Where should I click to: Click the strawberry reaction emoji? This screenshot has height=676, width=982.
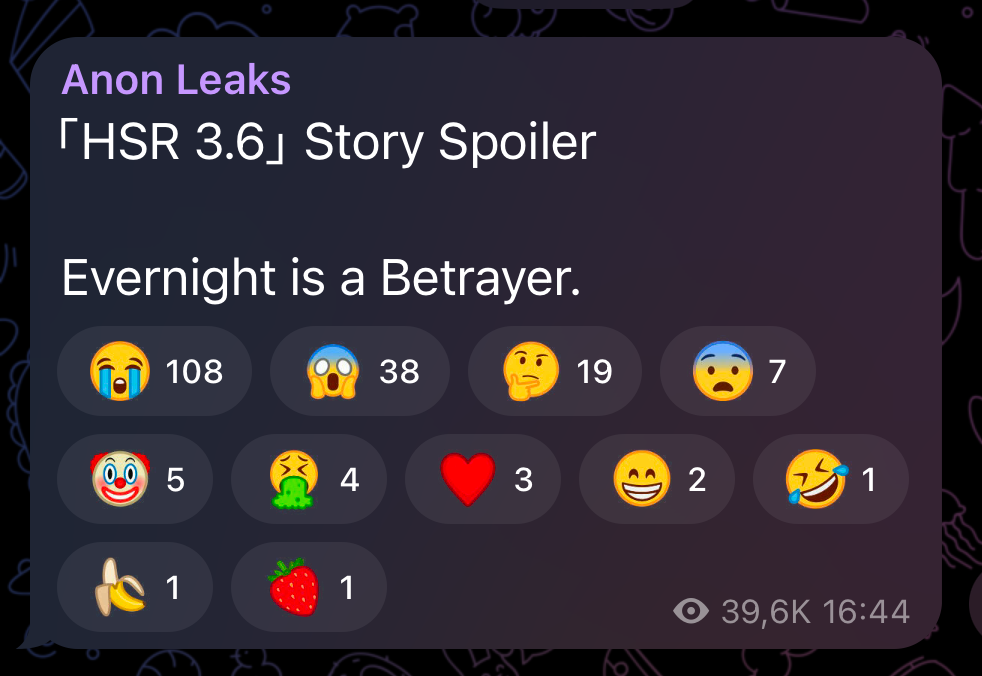tap(294, 587)
